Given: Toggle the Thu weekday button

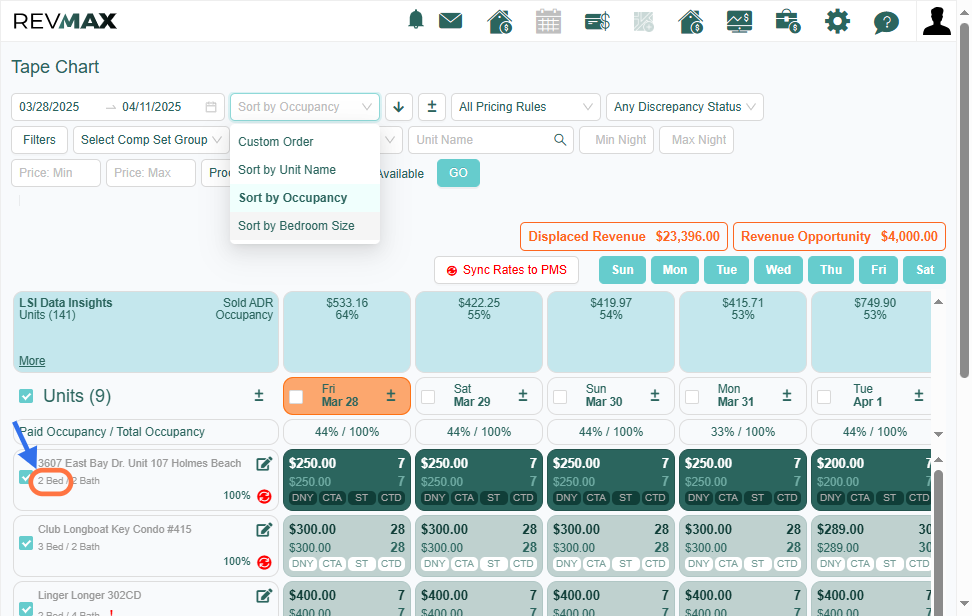Looking at the screenshot, I should tap(831, 270).
